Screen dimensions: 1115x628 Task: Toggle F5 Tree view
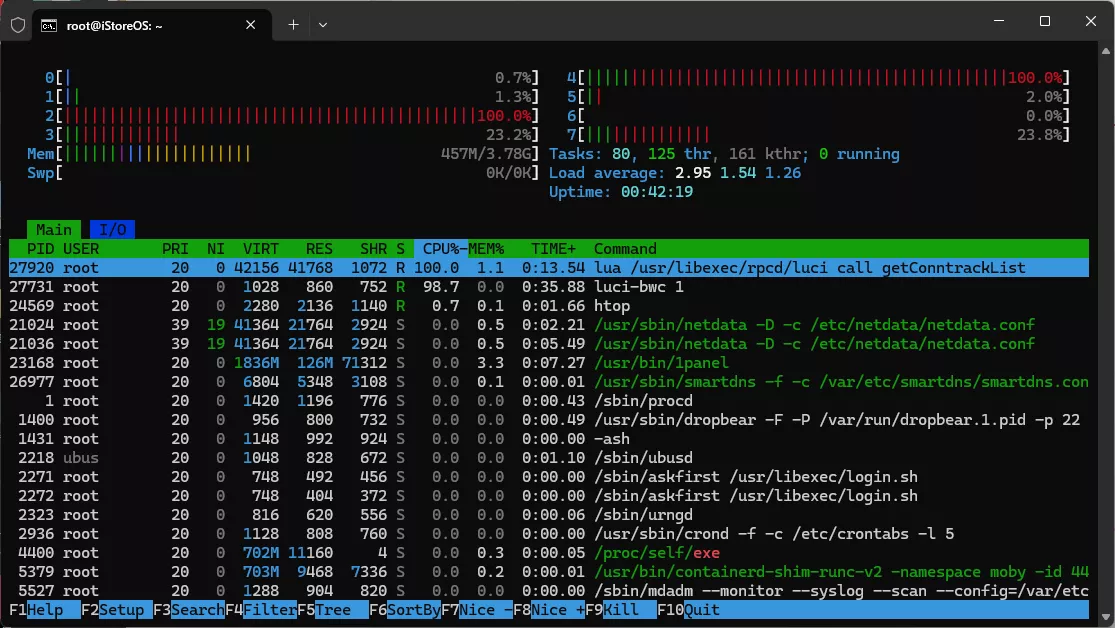(335, 610)
